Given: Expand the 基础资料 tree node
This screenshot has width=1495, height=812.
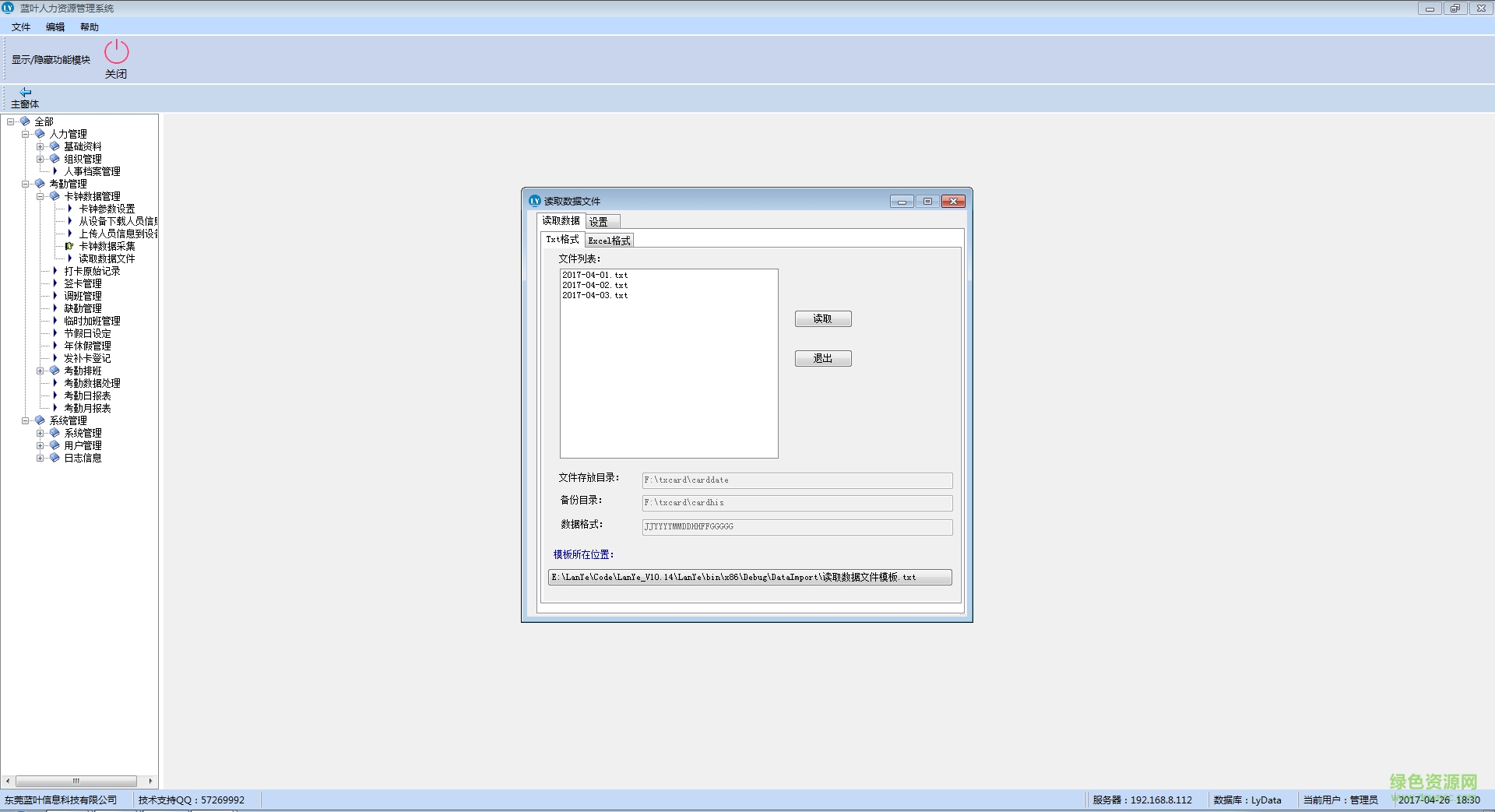Looking at the screenshot, I should pos(40,146).
